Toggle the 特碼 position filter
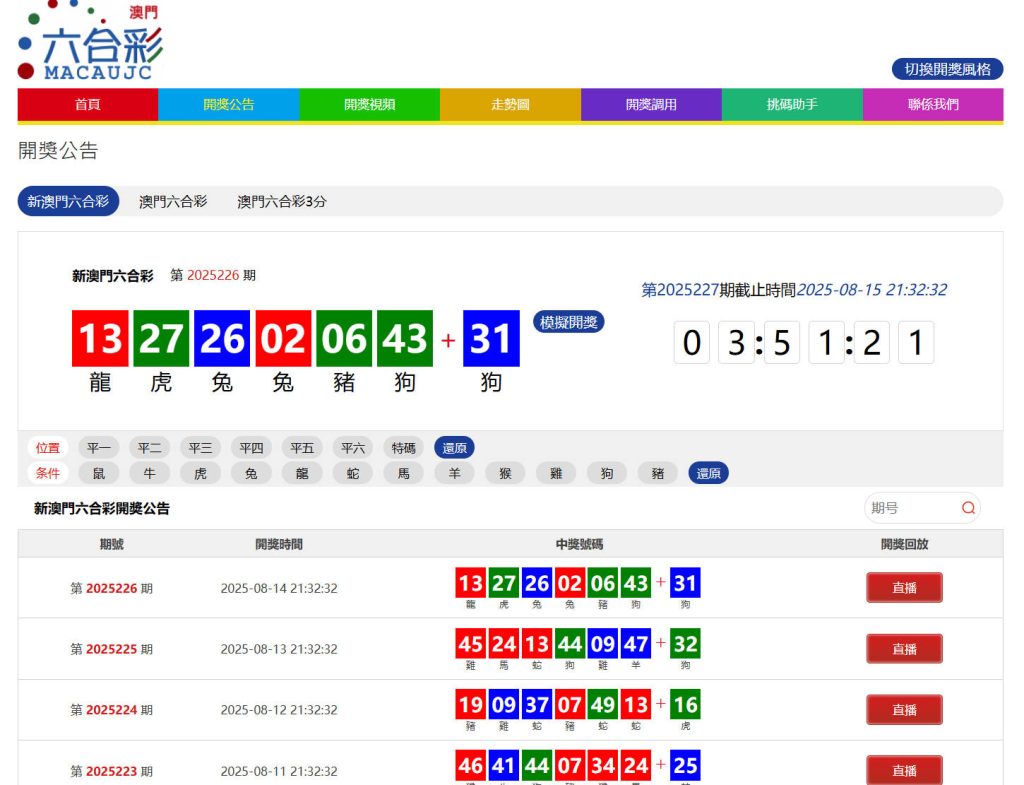The height and width of the screenshot is (785, 1024). point(403,448)
